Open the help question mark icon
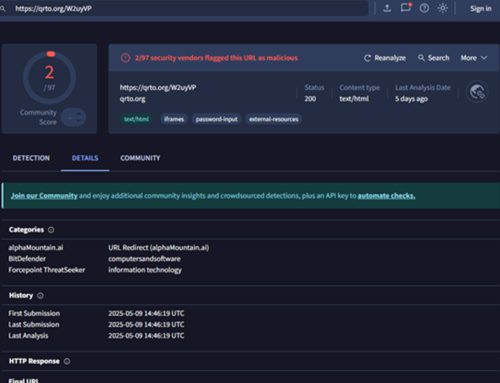Viewport: 500px width, 383px height. [424, 8]
